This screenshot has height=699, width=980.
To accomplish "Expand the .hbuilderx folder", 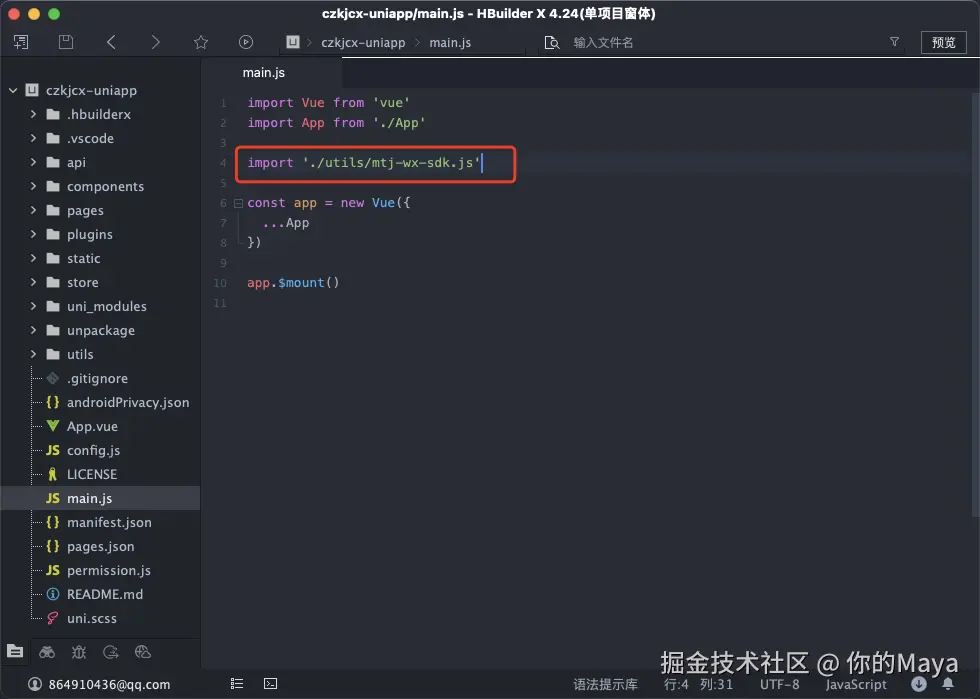I will (x=33, y=114).
